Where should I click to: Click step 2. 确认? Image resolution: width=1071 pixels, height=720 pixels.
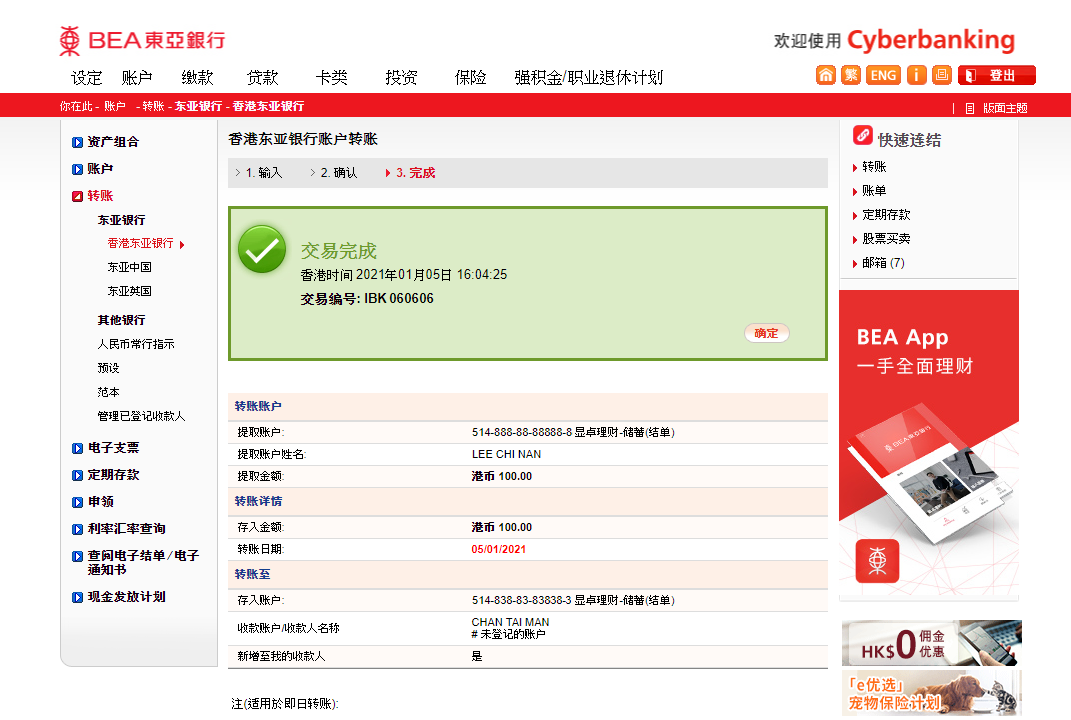point(339,173)
